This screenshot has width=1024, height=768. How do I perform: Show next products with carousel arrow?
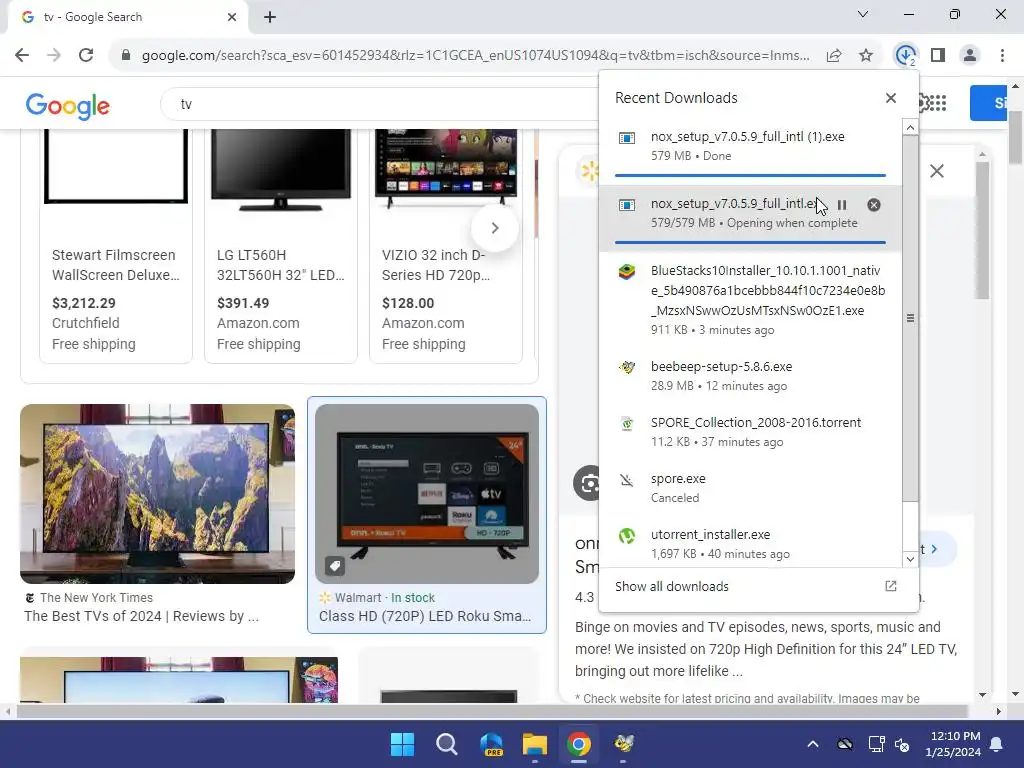tap(494, 228)
